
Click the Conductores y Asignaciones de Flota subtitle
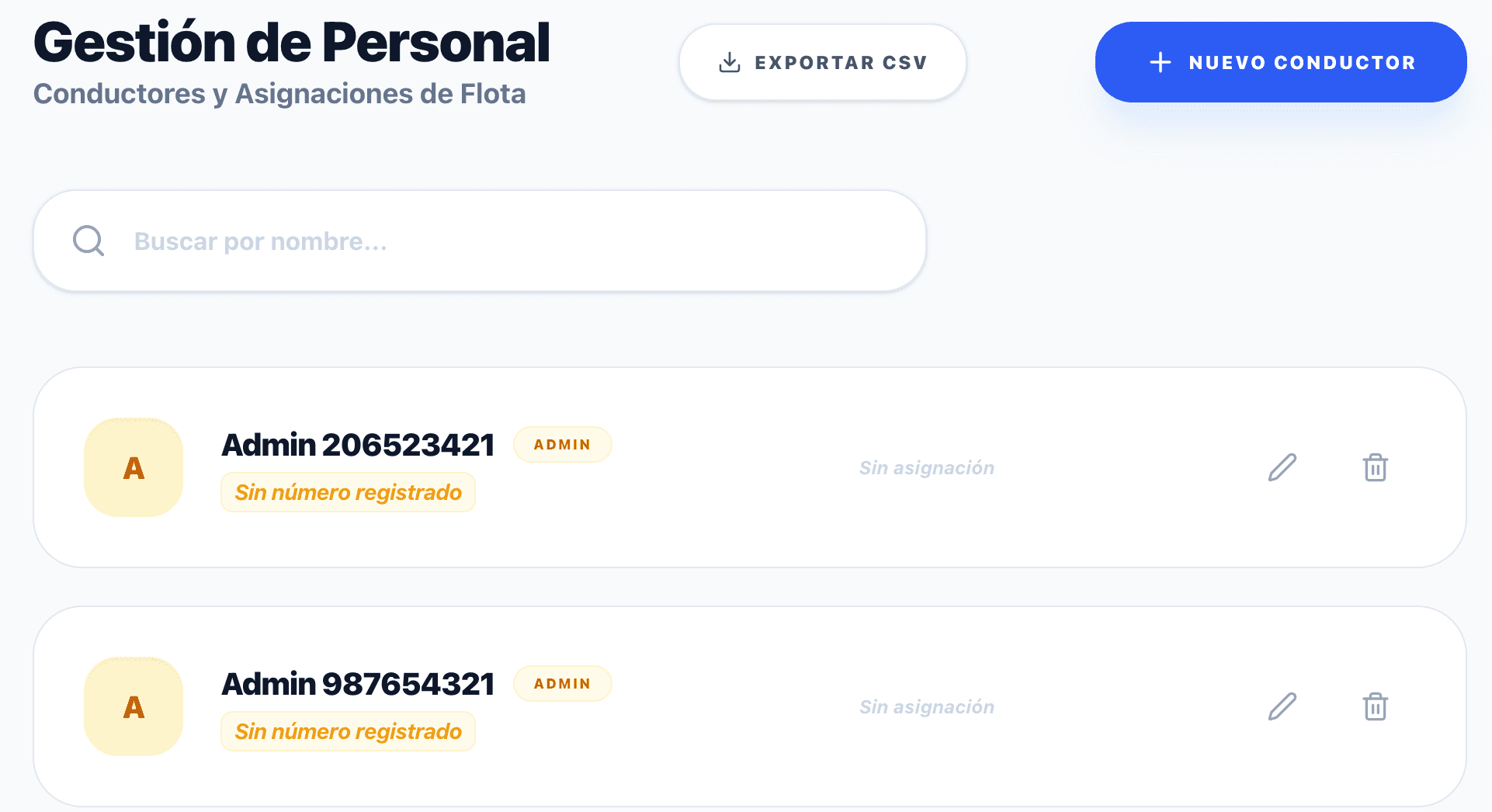(x=279, y=93)
